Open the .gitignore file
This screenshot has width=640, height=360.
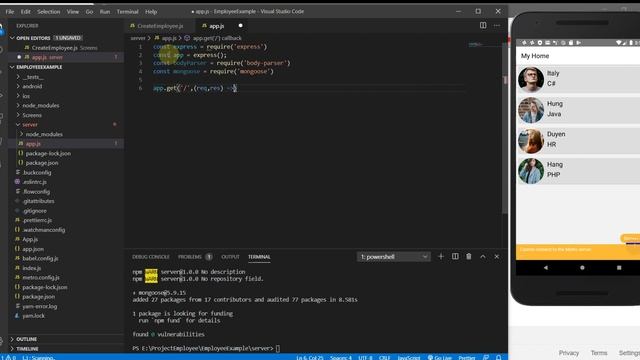[x=35, y=211]
